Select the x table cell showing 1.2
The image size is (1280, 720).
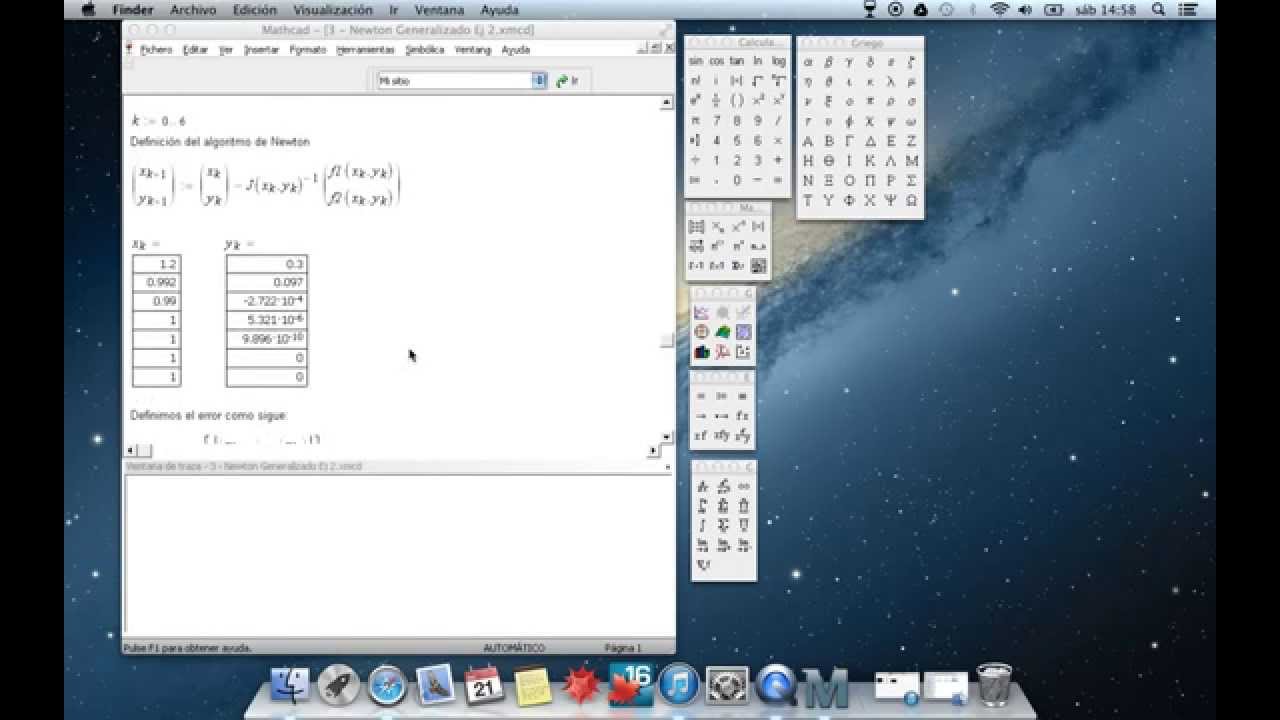click(156, 264)
